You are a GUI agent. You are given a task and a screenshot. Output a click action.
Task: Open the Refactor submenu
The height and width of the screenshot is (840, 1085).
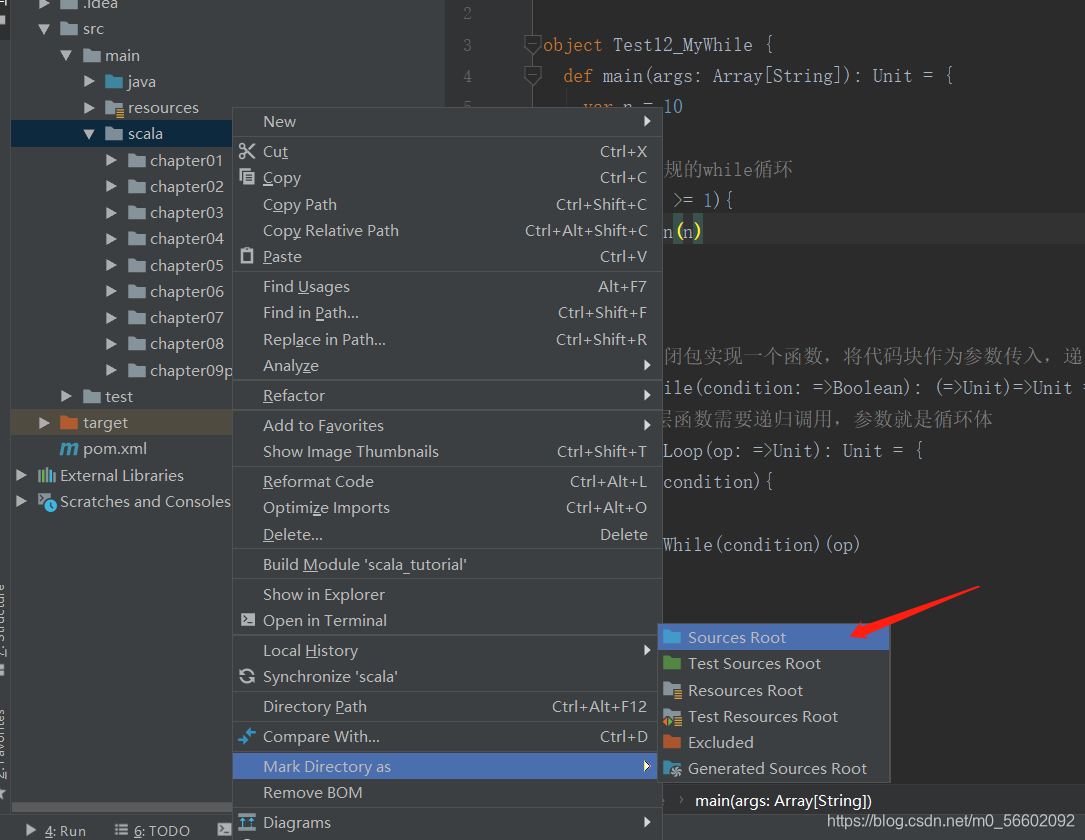pyautogui.click(x=448, y=395)
